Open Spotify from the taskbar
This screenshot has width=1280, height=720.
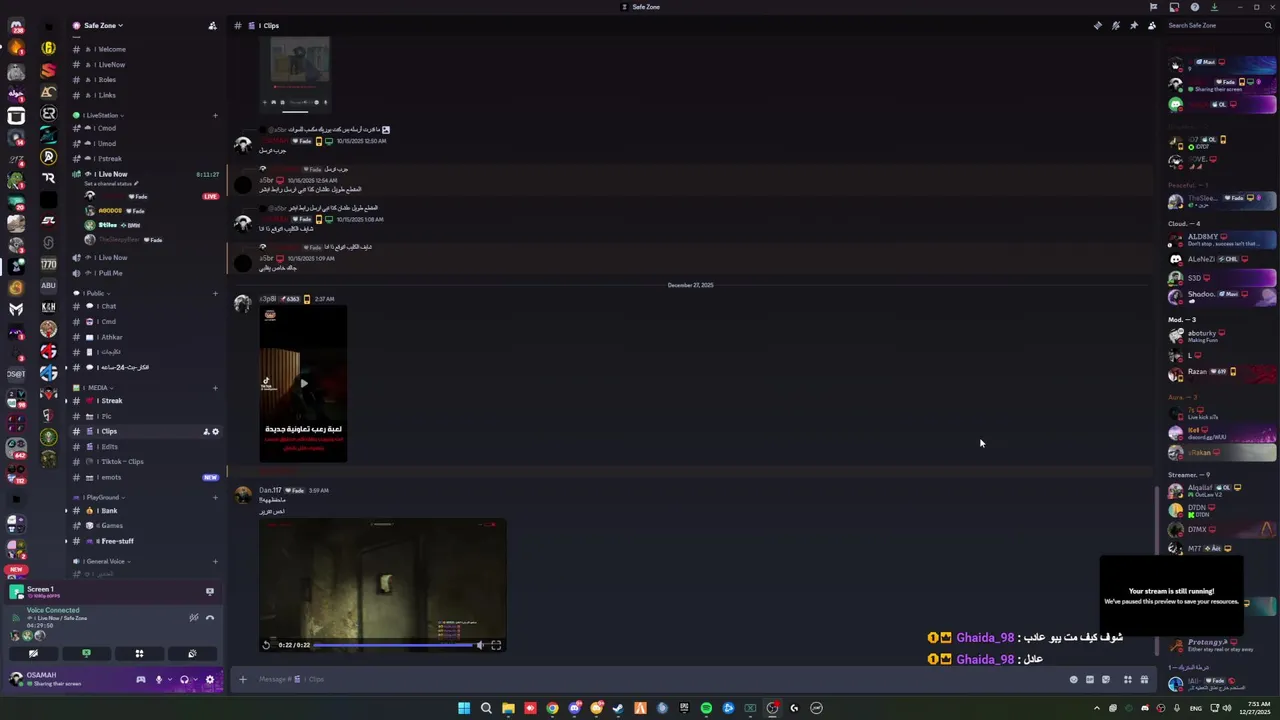click(x=706, y=708)
